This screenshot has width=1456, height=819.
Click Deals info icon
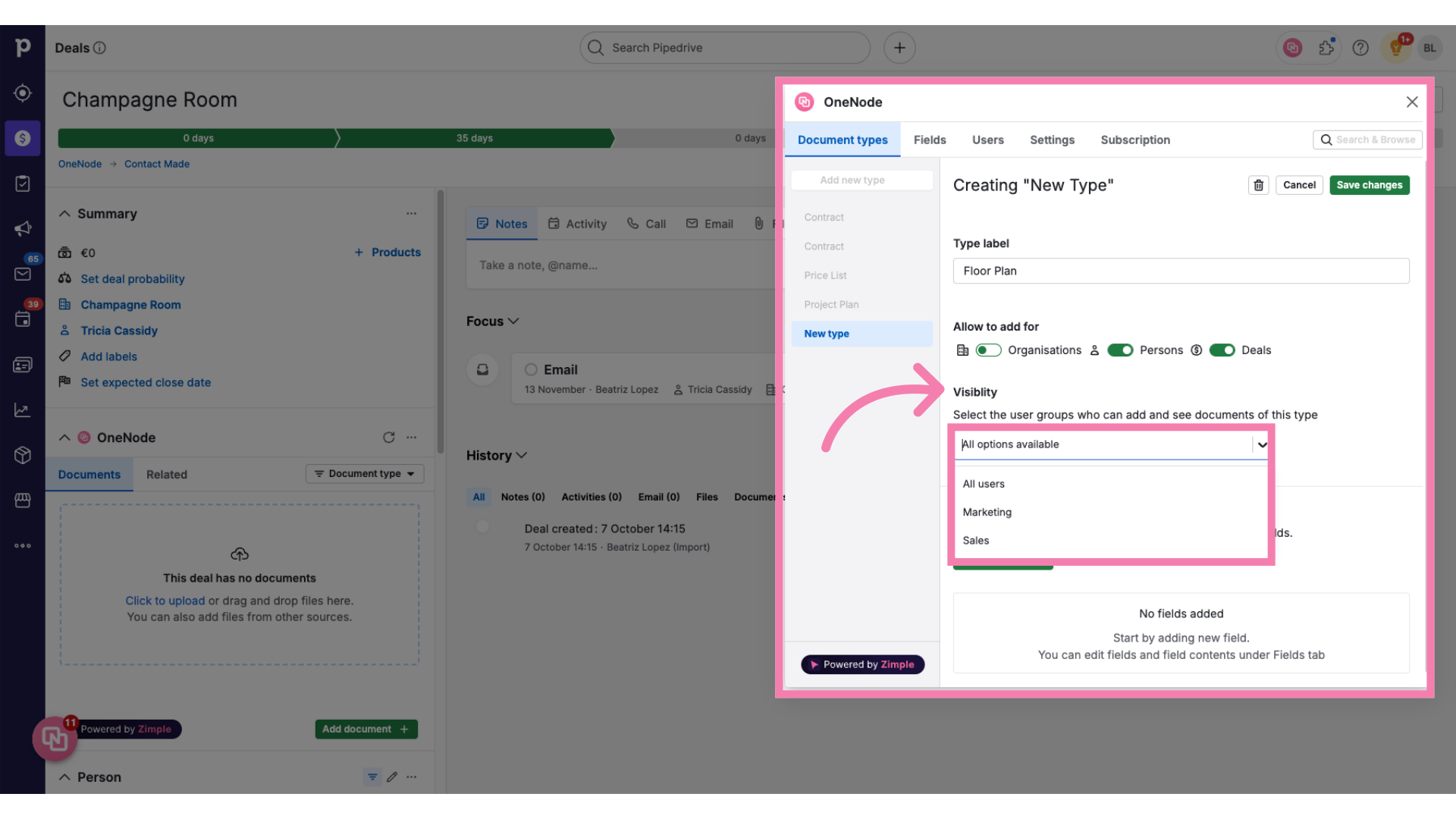(99, 48)
